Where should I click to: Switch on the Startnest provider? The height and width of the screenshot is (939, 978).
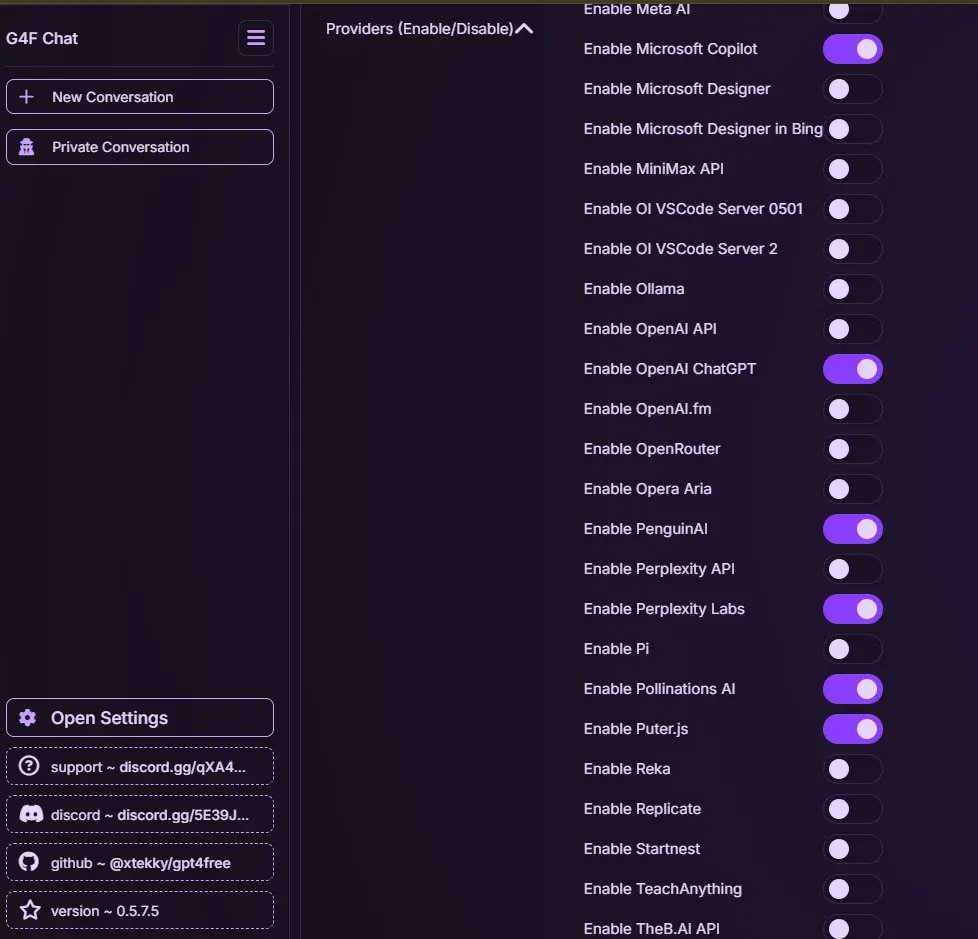(853, 849)
